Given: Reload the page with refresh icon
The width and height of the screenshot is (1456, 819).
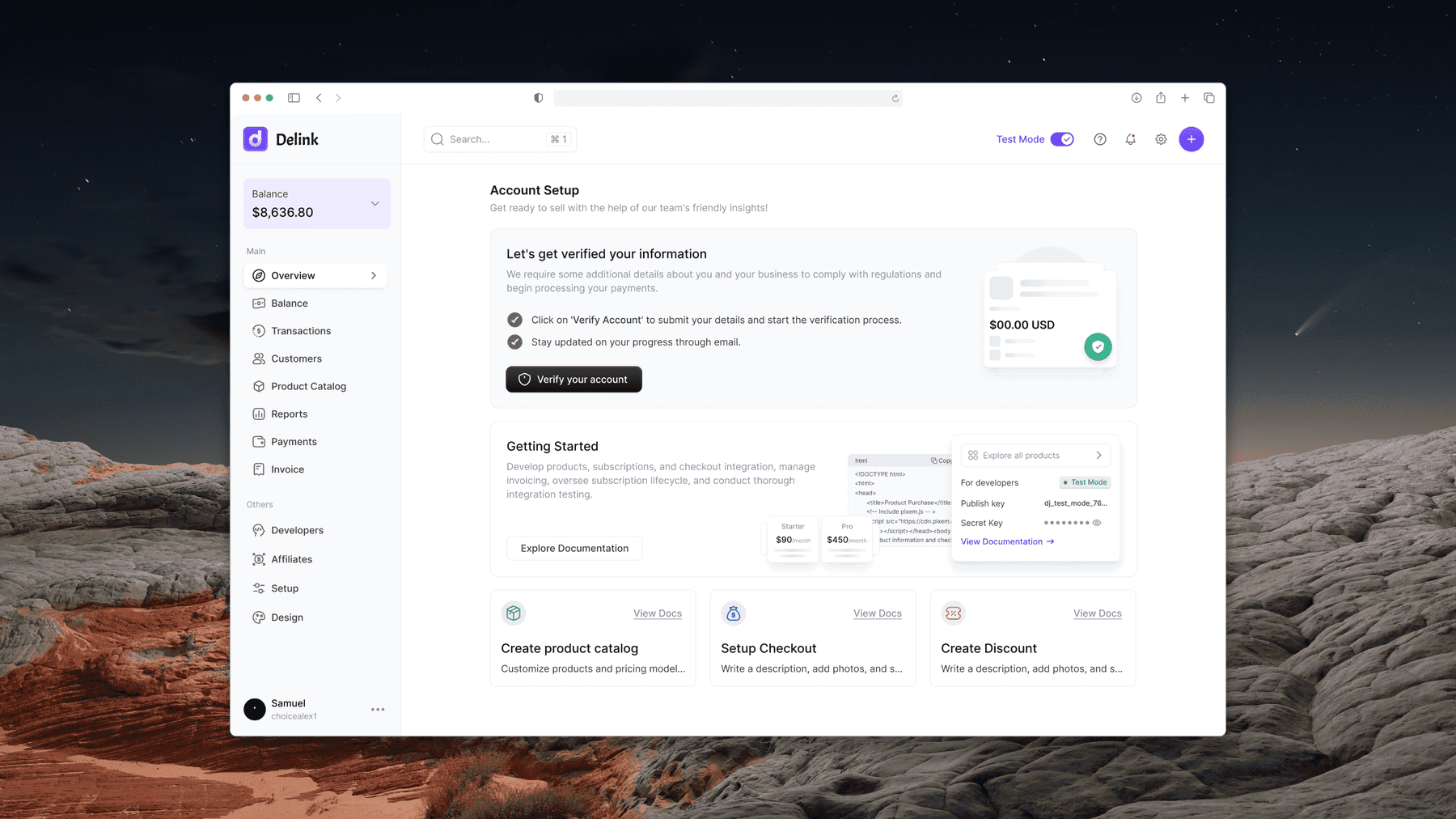Looking at the screenshot, I should point(895,99).
